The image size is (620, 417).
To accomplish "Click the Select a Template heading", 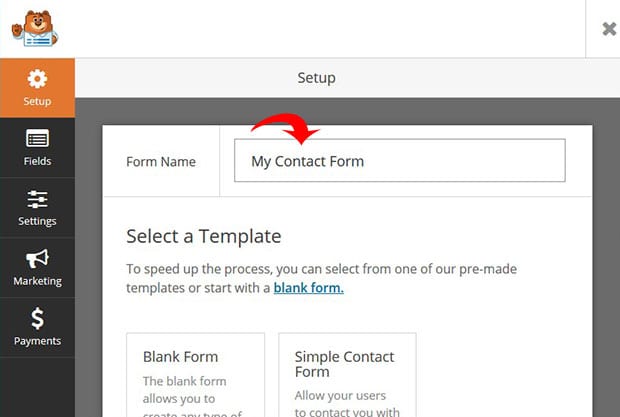I will click(x=204, y=236).
